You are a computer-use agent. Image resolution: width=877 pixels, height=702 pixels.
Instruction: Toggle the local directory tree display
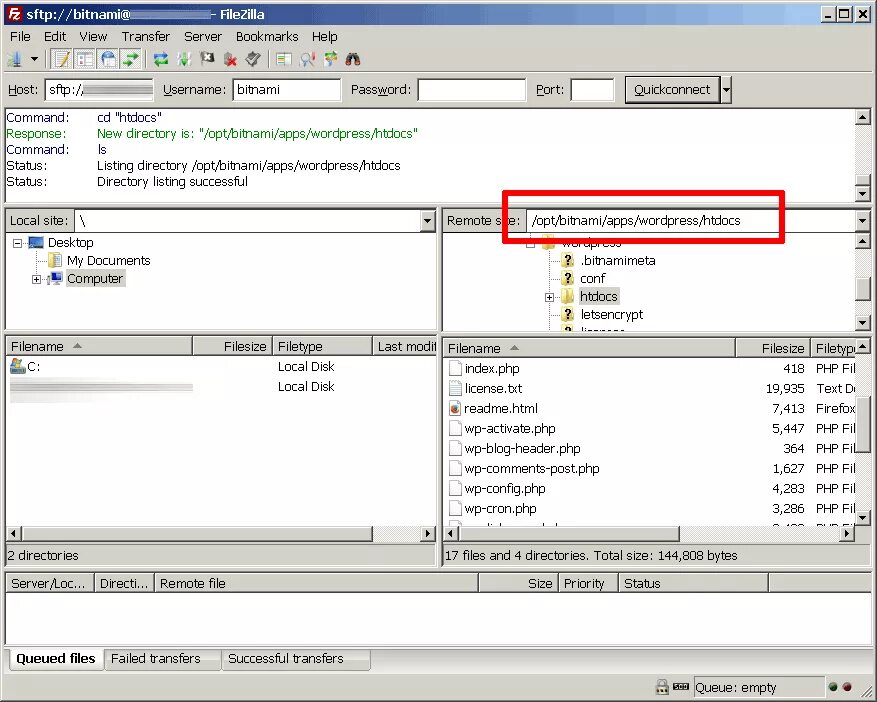[84, 59]
